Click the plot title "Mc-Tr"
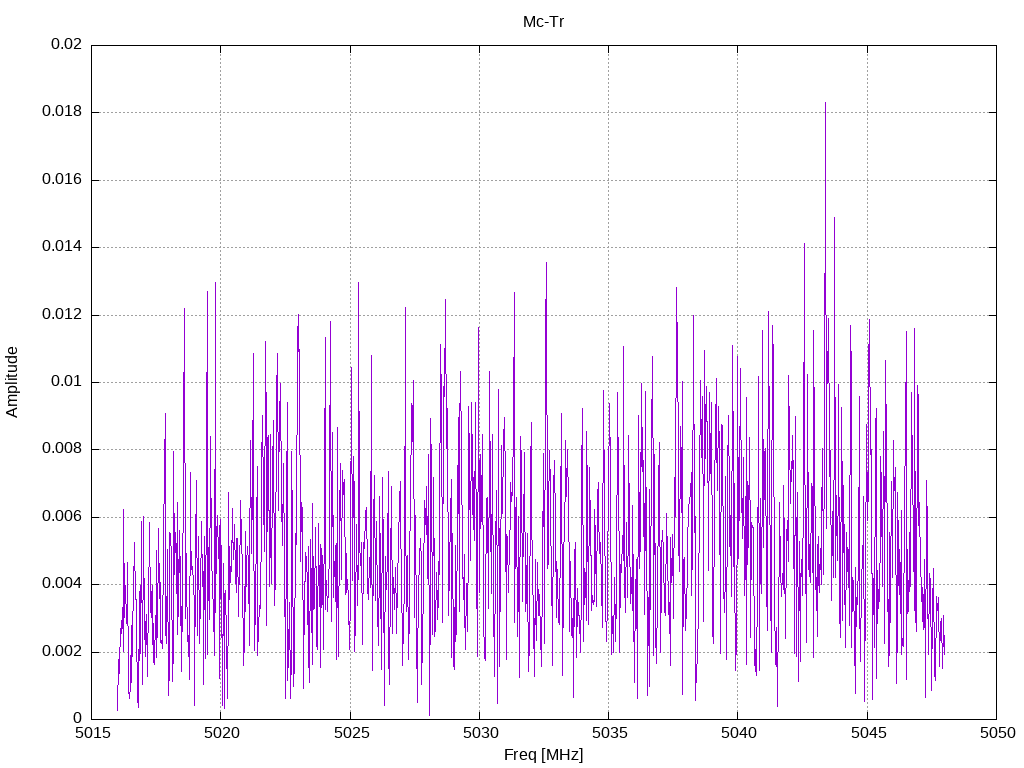Image resolution: width=1024 pixels, height=768 pixels. pyautogui.click(x=543, y=22)
